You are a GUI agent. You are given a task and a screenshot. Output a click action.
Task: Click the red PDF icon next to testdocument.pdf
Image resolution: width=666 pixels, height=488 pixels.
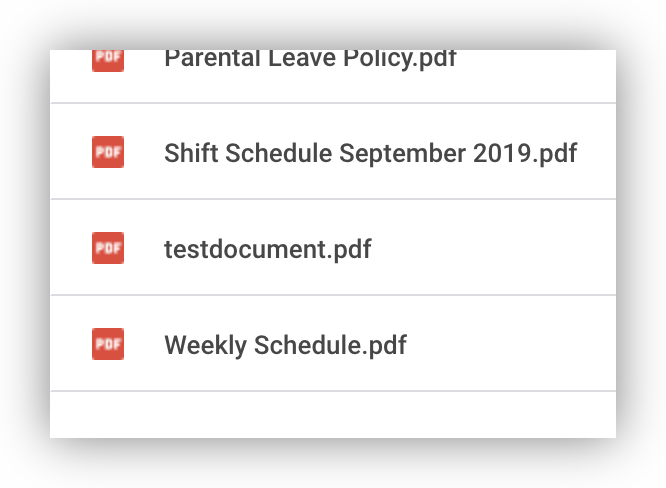tap(108, 248)
